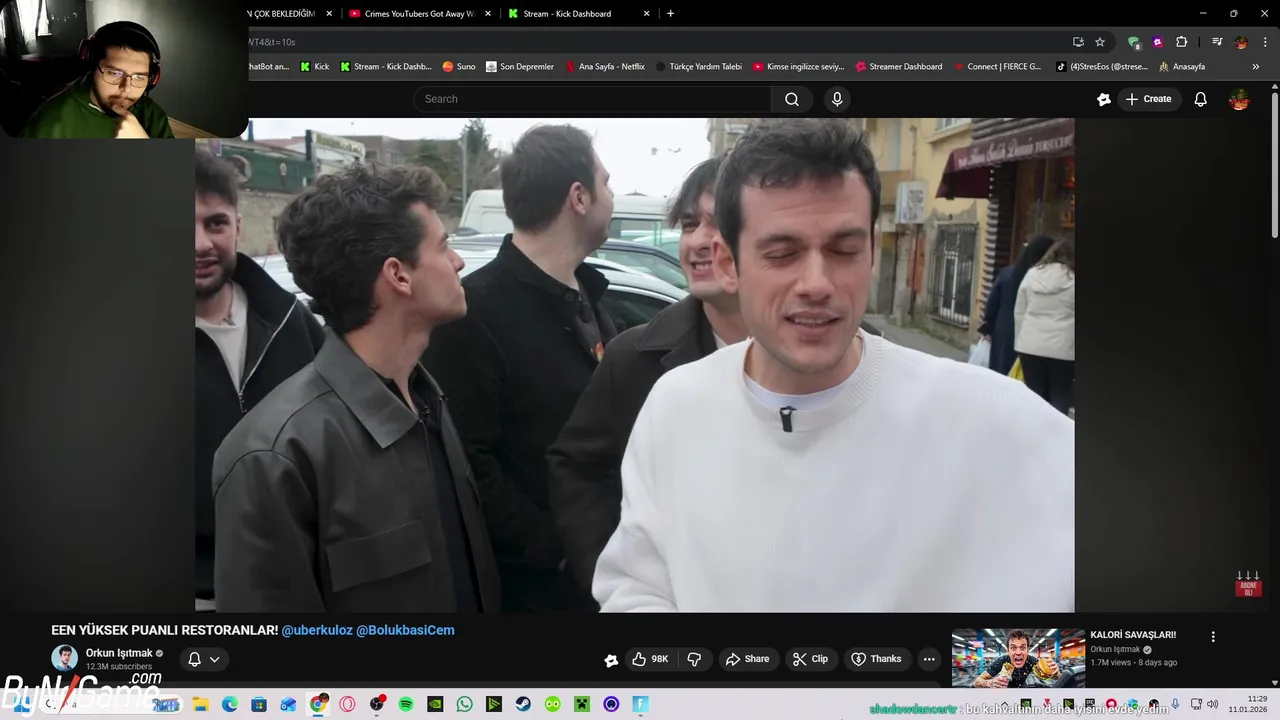Open WhatsApp from the taskbar
Viewport: 1280px width, 720px height.
[x=464, y=704]
